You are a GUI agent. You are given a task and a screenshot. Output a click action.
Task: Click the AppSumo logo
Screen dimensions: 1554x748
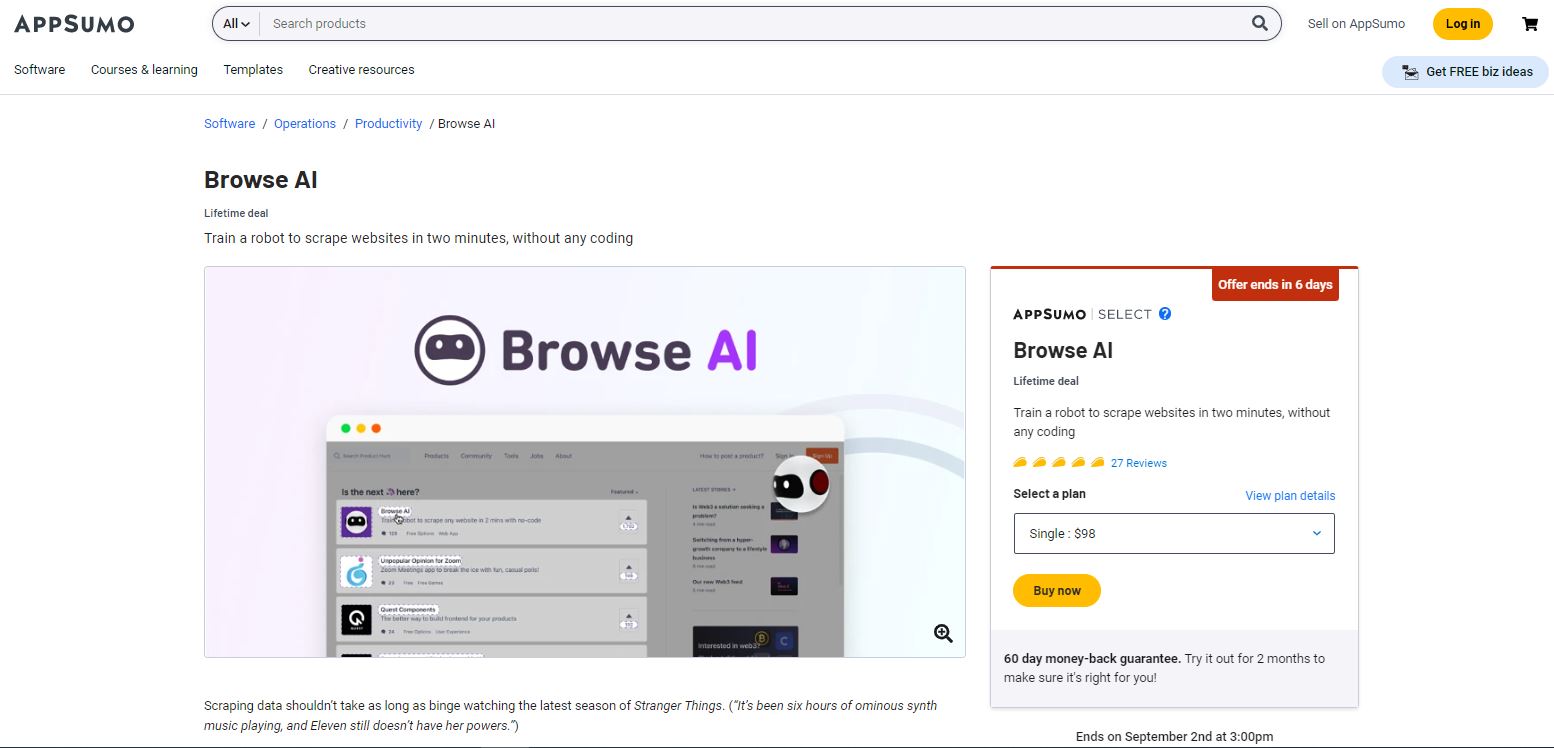pyautogui.click(x=74, y=24)
